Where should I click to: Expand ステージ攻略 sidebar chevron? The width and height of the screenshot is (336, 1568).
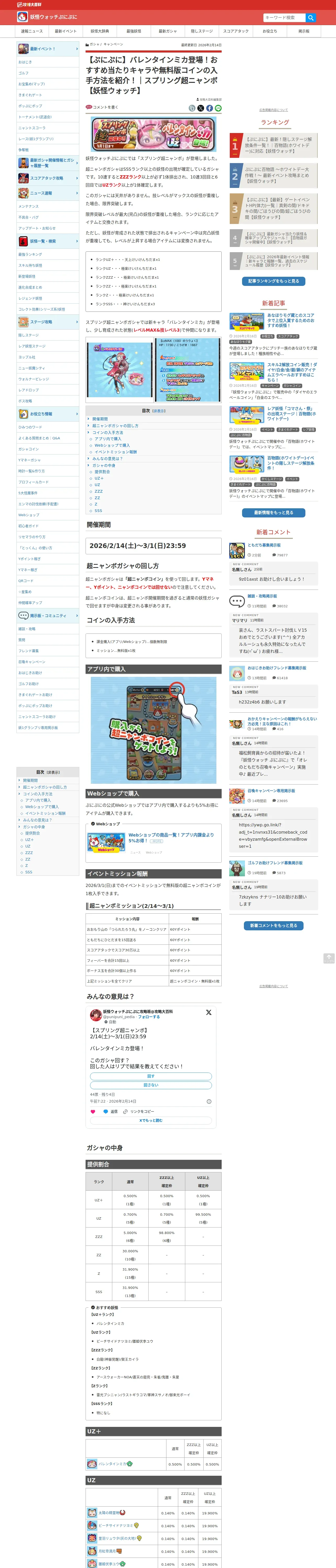(77, 322)
